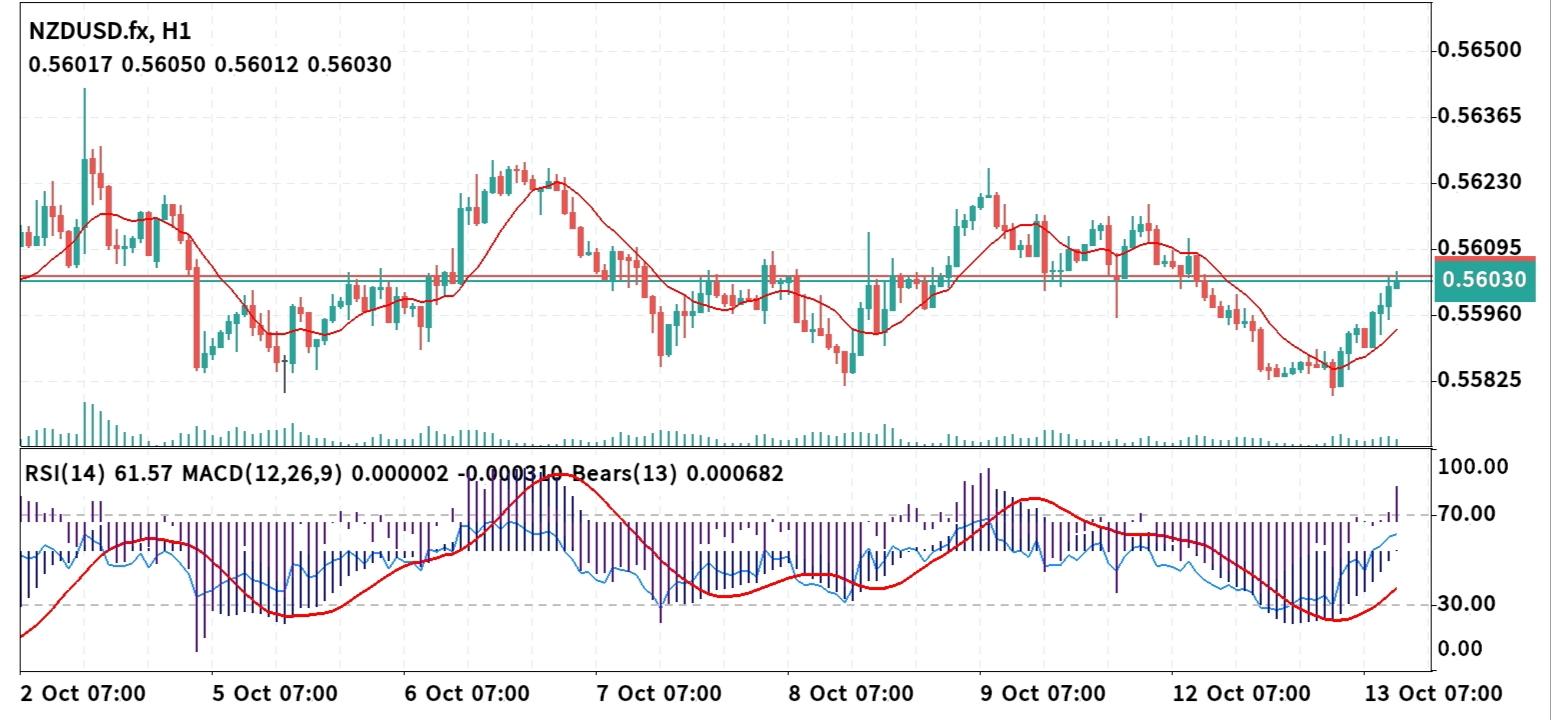Screen dimensions: 1551x720
Task: Select the 5 Oct 07:00 time label
Action: click(276, 693)
